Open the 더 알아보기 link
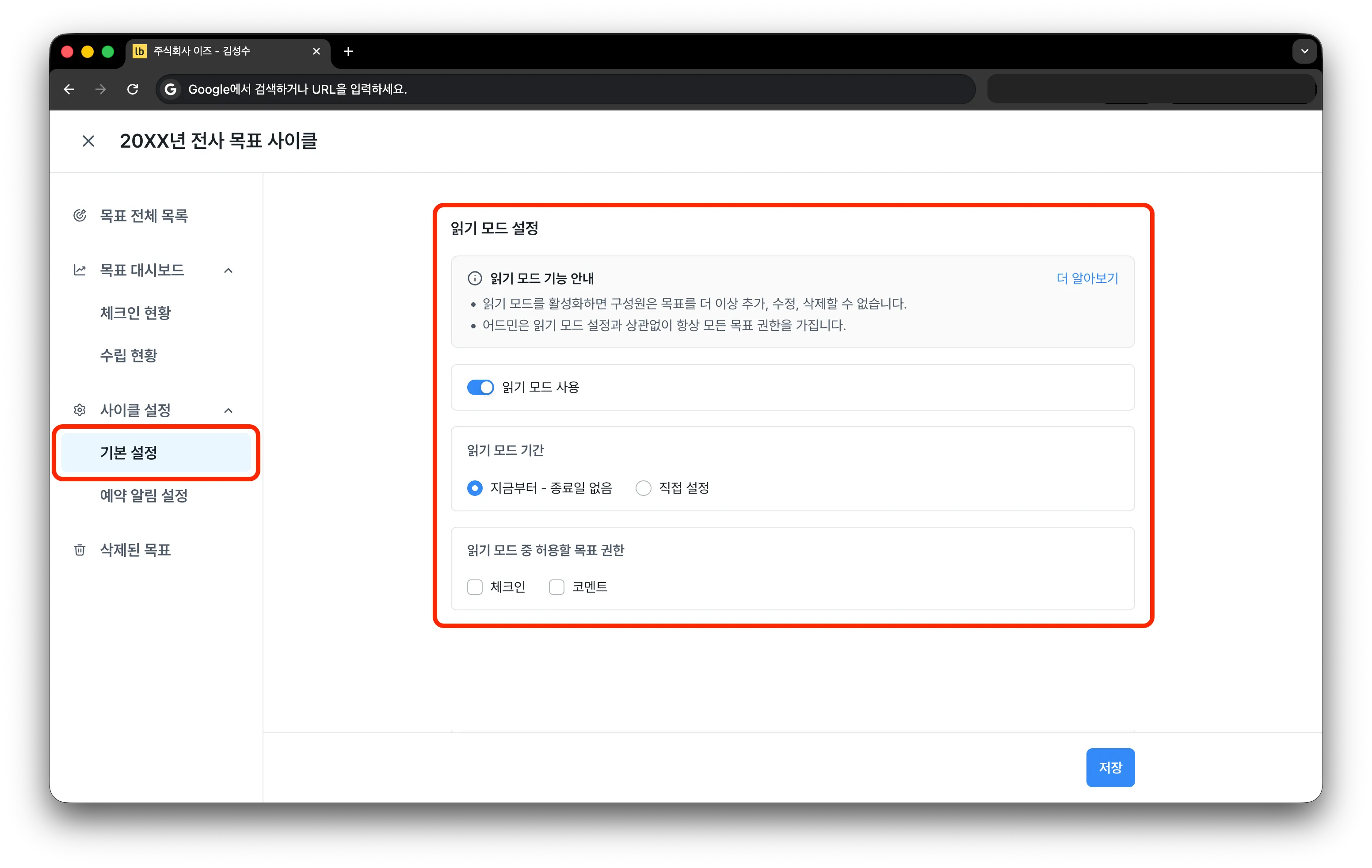The height and width of the screenshot is (868, 1372). 1087,278
